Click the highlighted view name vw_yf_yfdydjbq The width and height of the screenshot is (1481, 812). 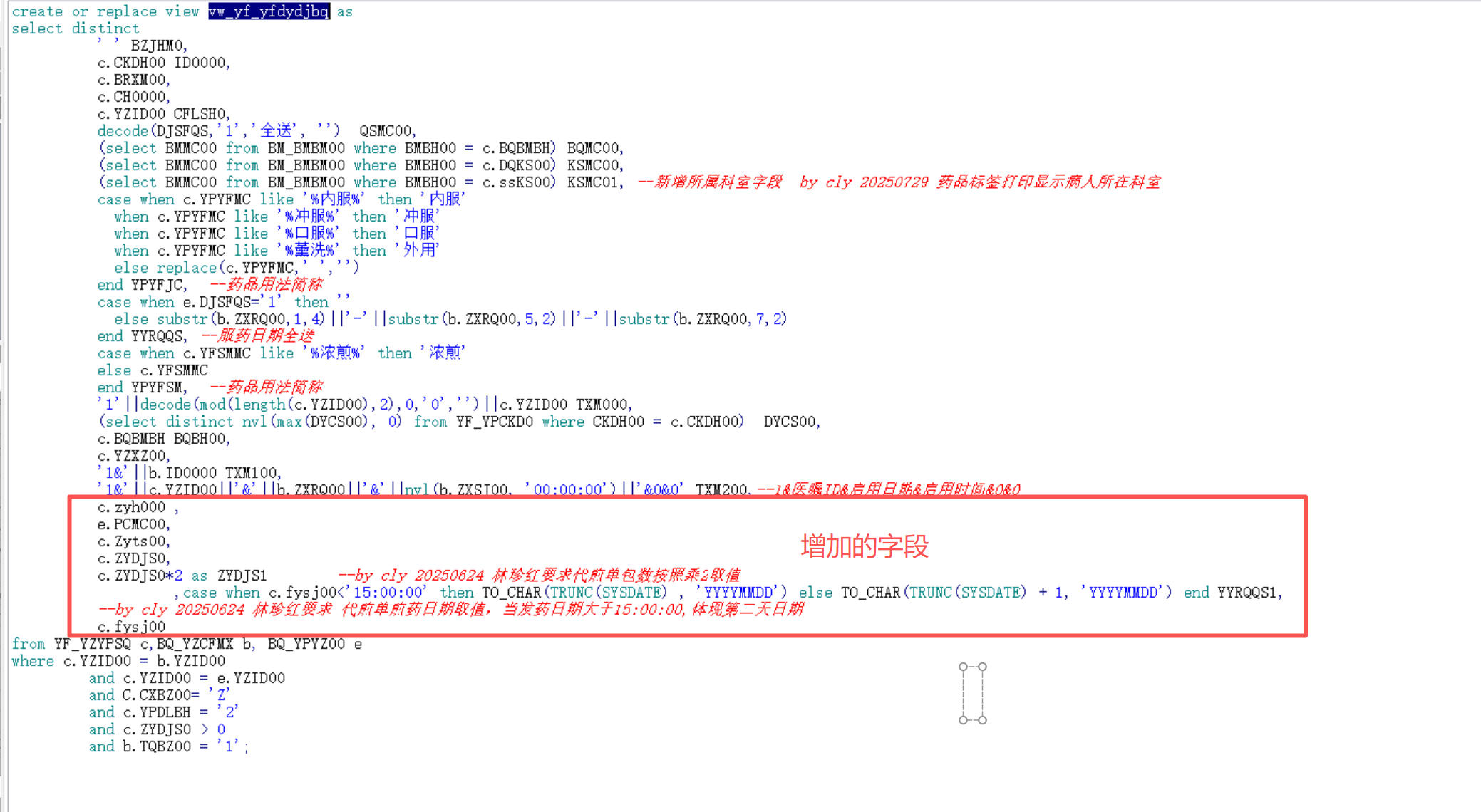[x=269, y=11]
